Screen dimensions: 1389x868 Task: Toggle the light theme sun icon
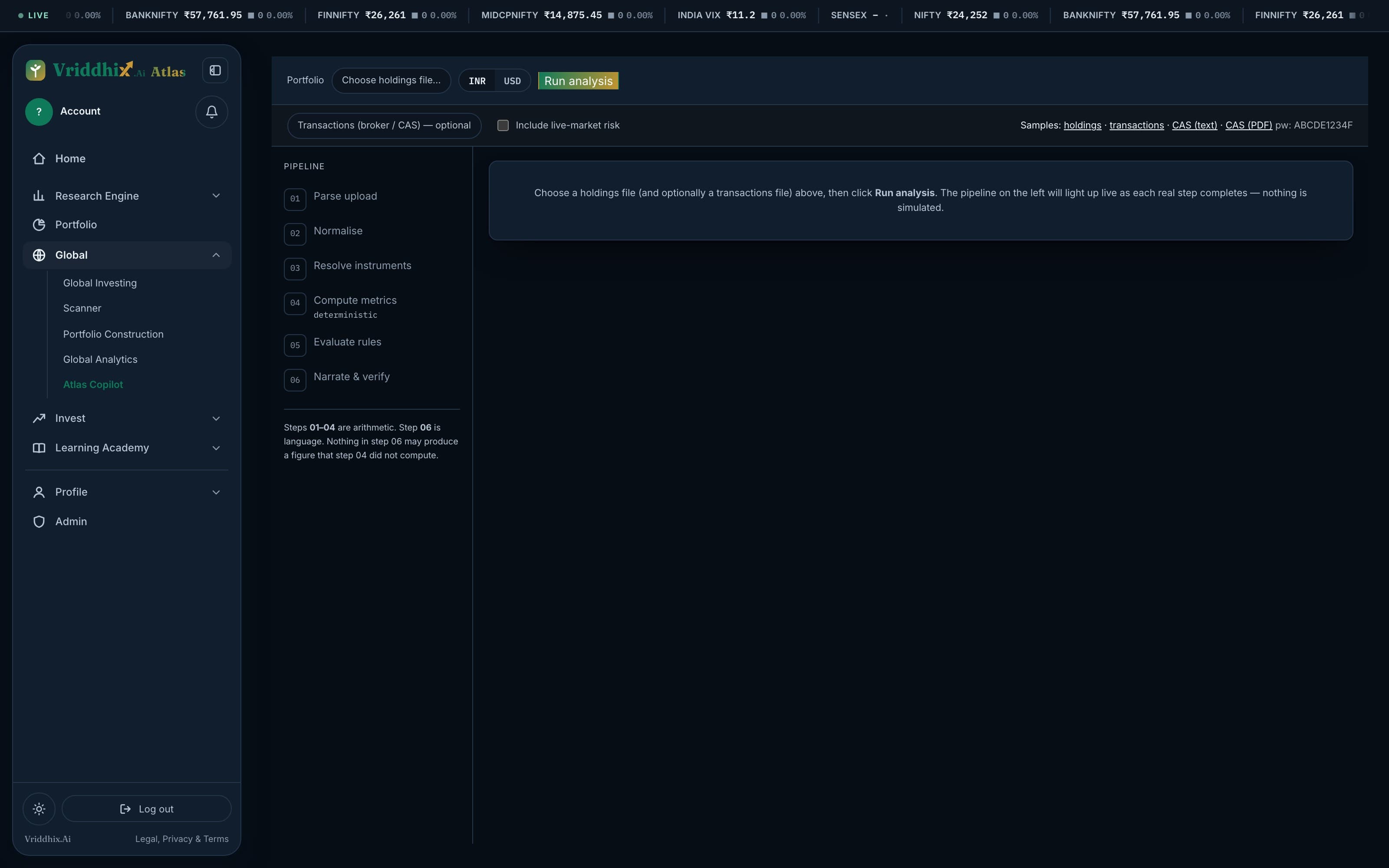coord(39,809)
